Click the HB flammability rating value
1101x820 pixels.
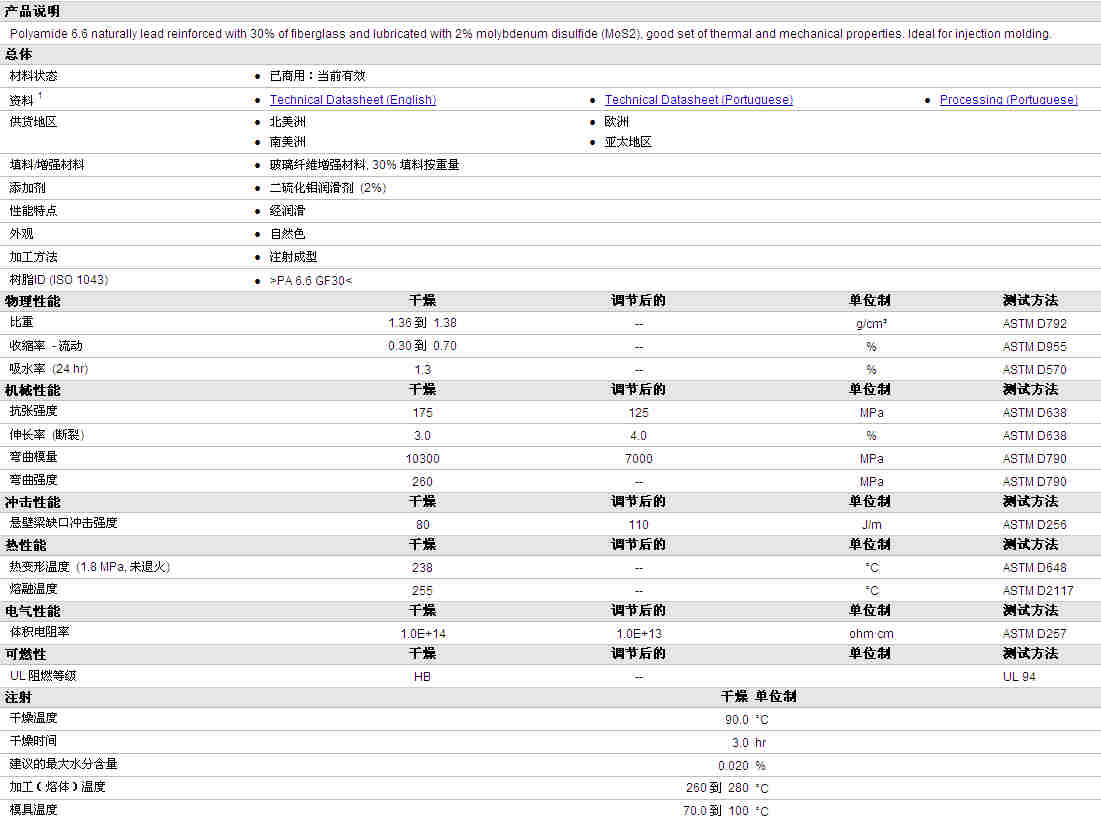pyautogui.click(x=423, y=677)
